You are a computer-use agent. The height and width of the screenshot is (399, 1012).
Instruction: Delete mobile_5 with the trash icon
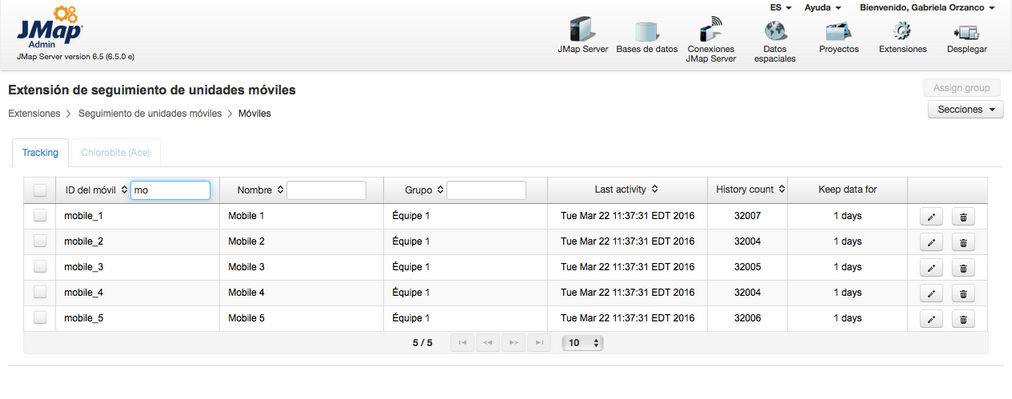coord(963,319)
